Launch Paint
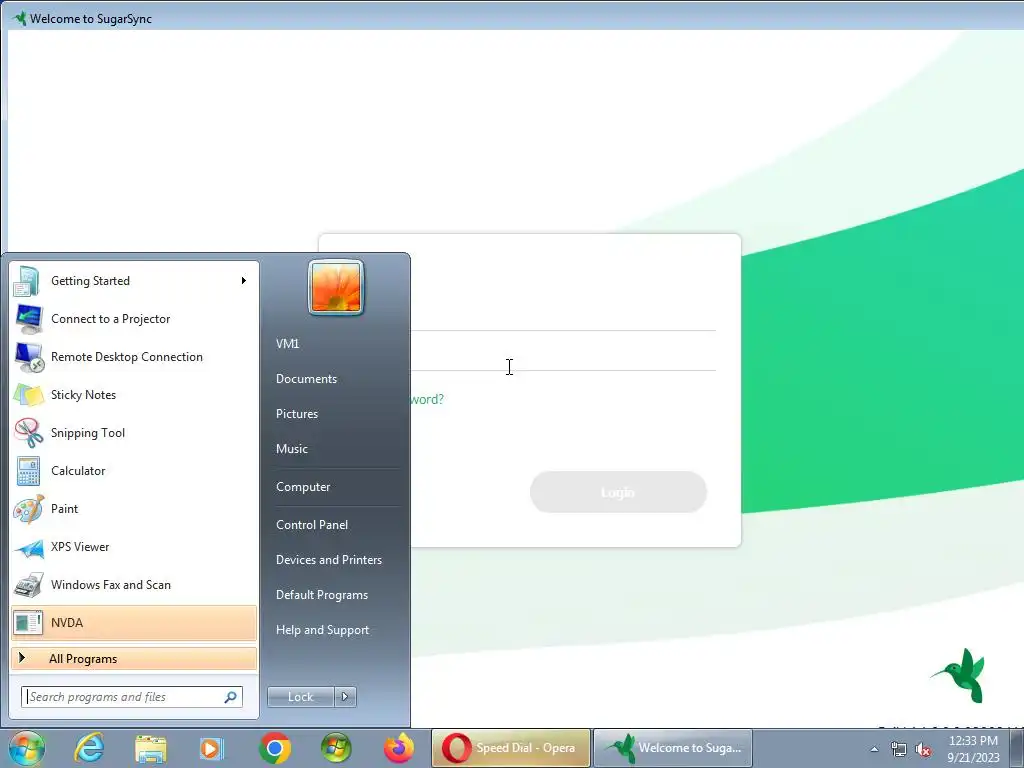Viewport: 1024px width, 768px height. (x=134, y=509)
